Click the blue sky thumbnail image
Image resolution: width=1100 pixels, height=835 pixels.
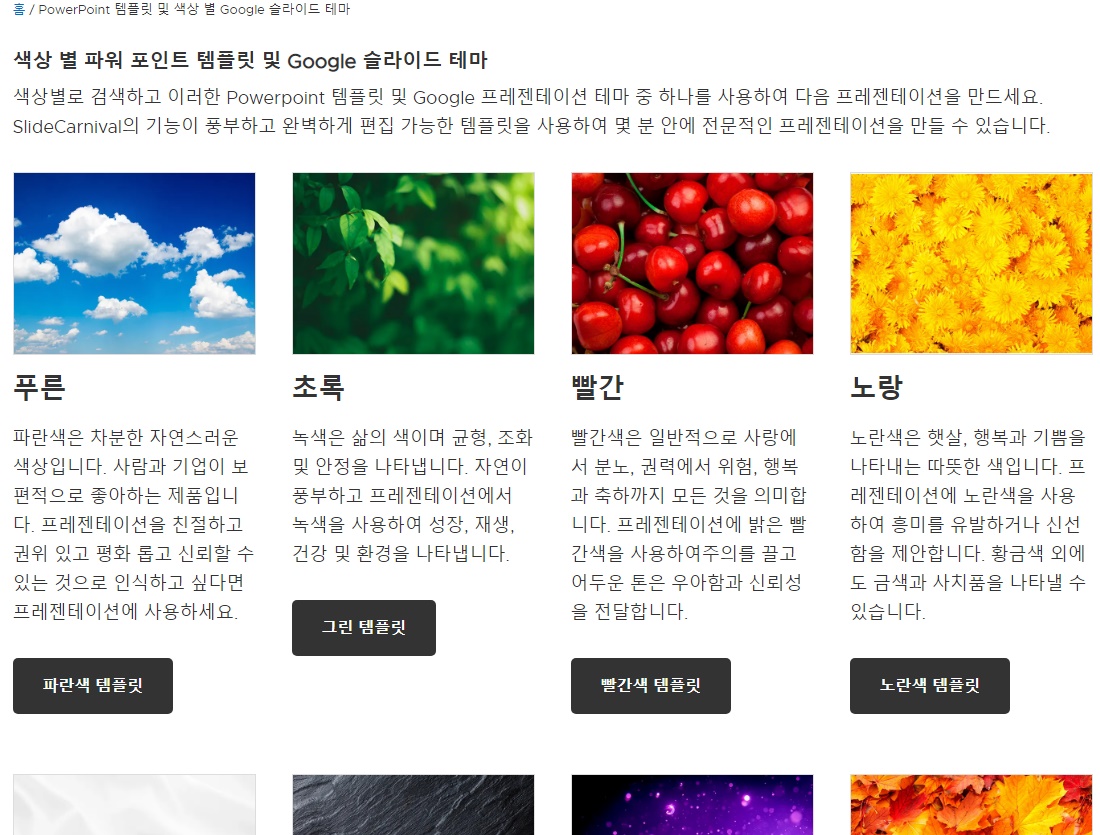tap(134, 263)
